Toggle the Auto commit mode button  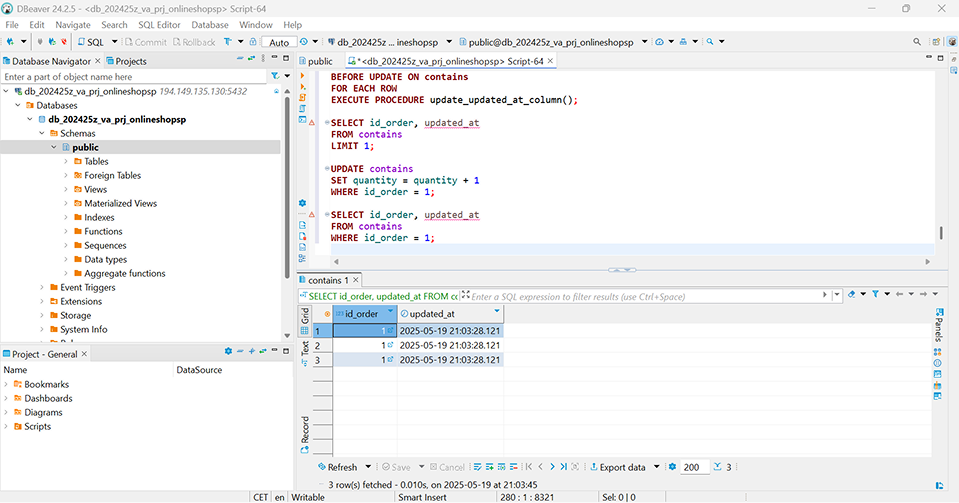[x=278, y=42]
